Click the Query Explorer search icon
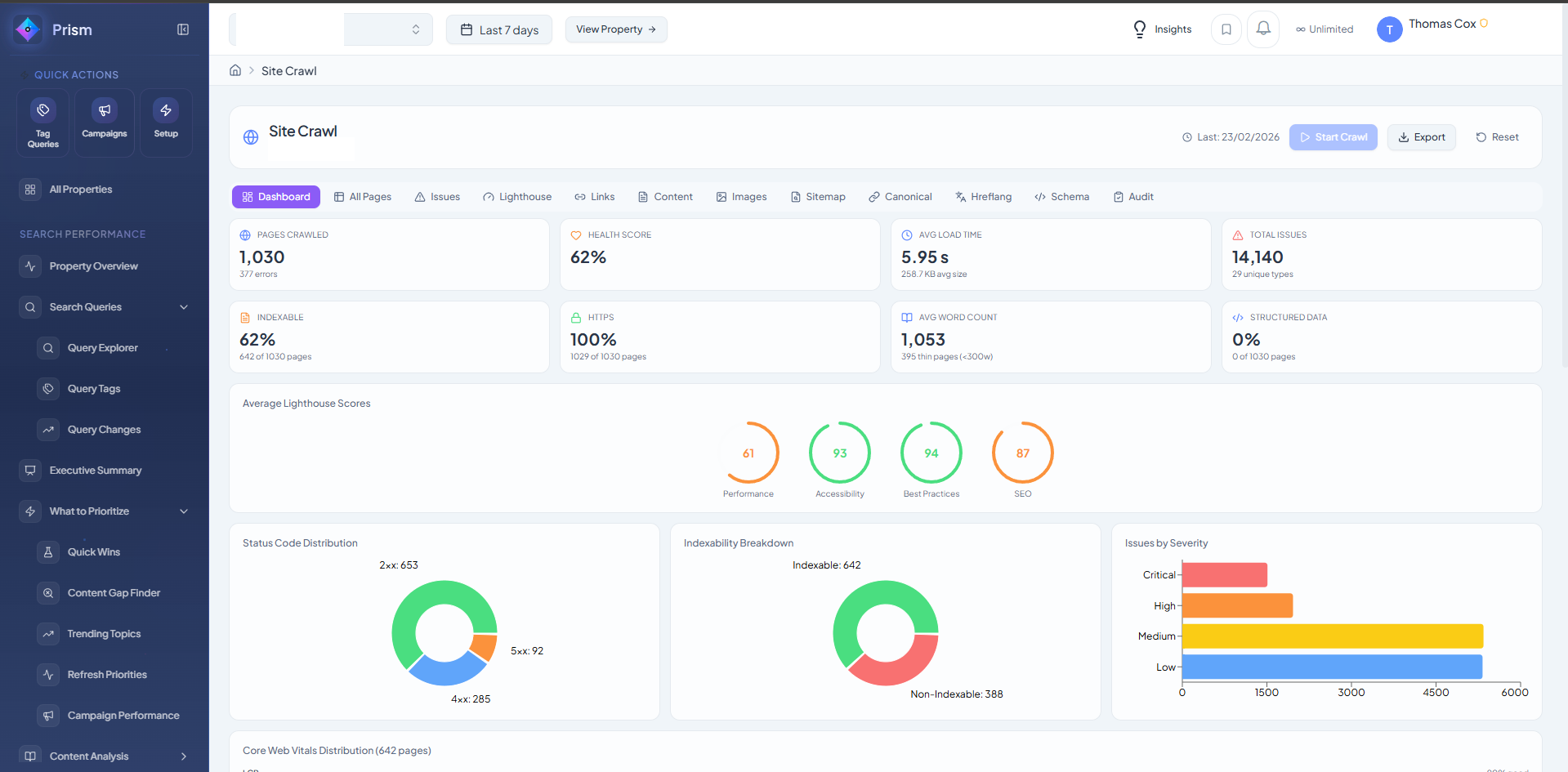Image resolution: width=1568 pixels, height=772 pixels. tap(48, 348)
